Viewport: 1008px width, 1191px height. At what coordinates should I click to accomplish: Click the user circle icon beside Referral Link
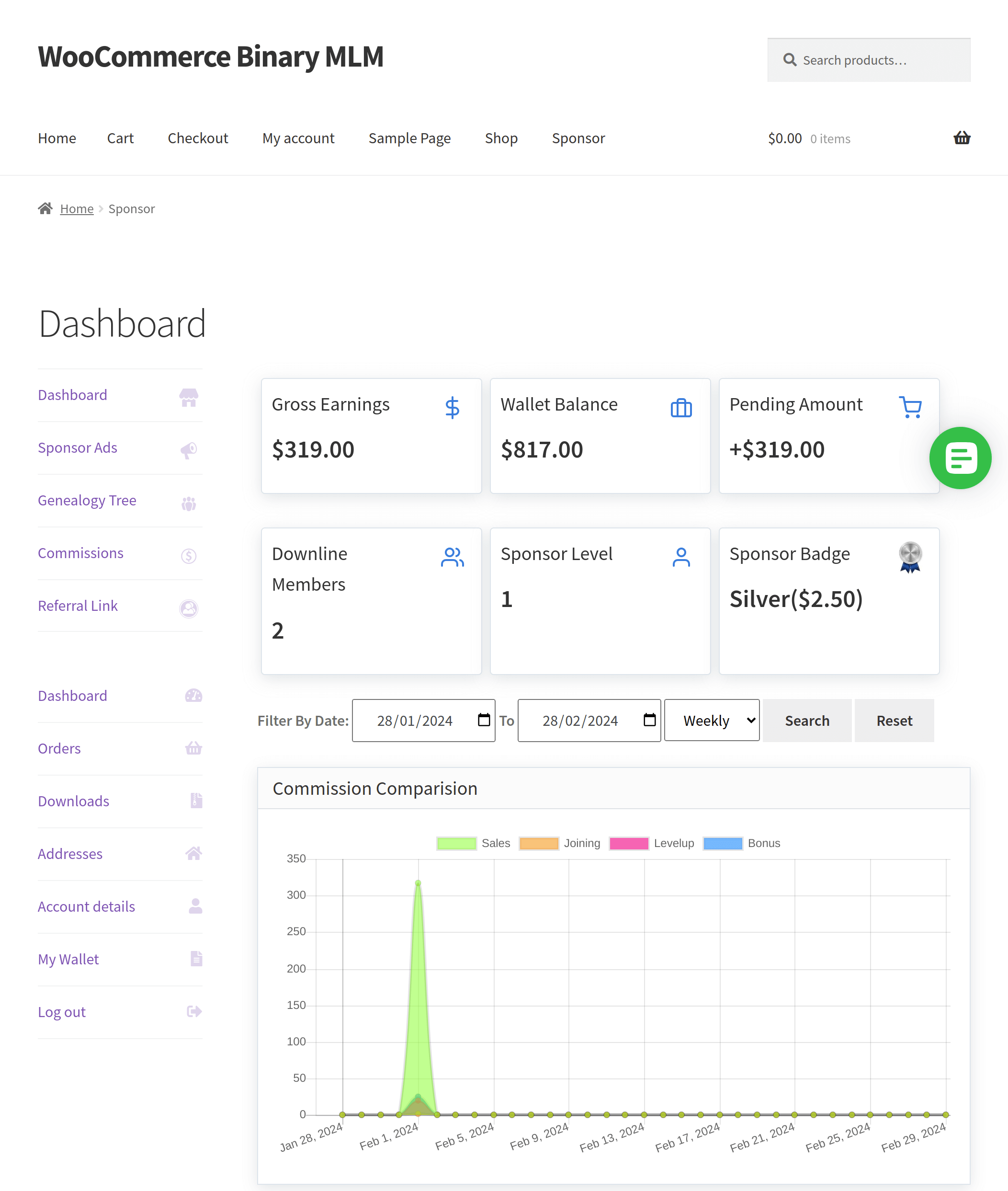(x=189, y=608)
